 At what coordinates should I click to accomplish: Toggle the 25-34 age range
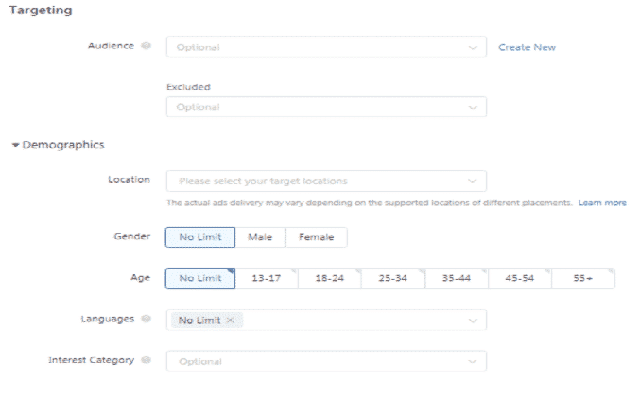(x=392, y=278)
